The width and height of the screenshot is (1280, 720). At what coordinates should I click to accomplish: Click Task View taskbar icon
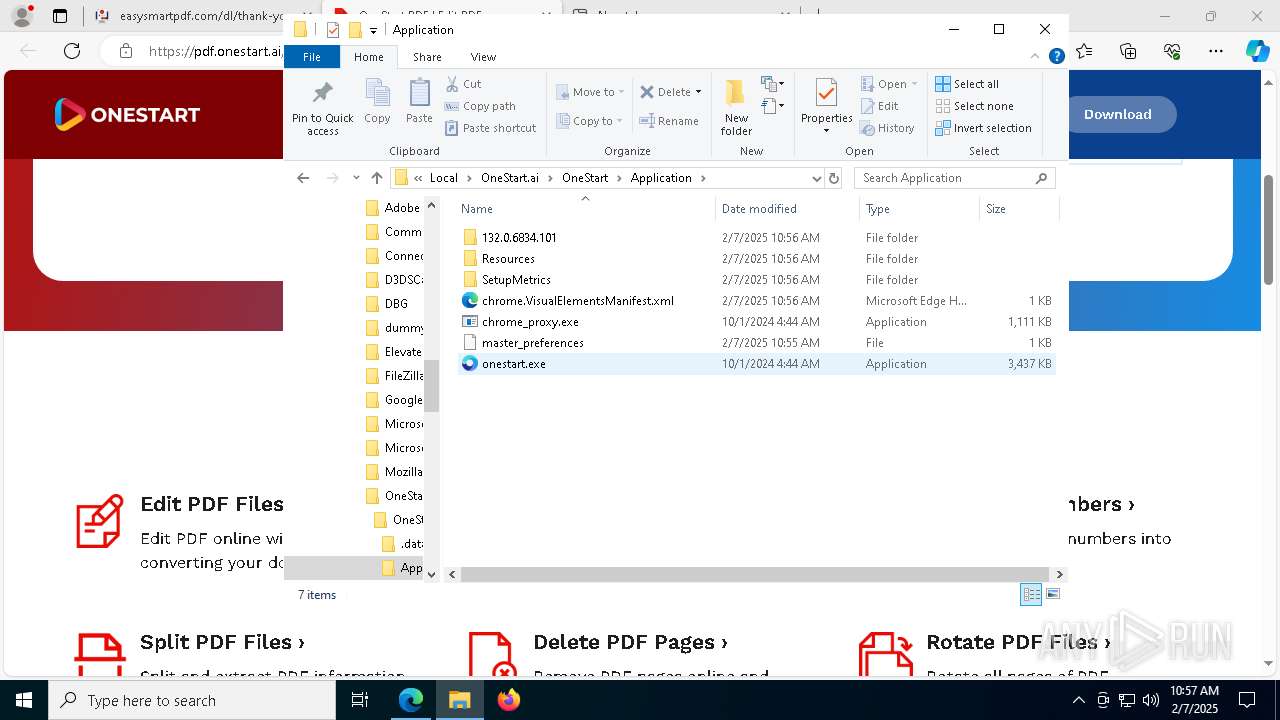pyautogui.click(x=361, y=700)
